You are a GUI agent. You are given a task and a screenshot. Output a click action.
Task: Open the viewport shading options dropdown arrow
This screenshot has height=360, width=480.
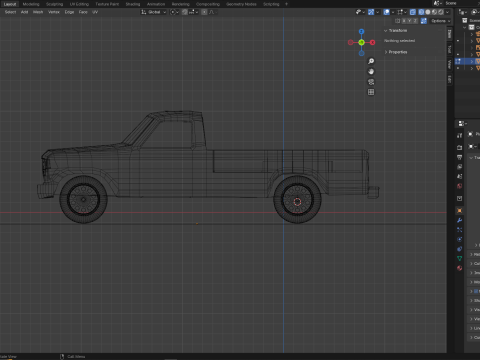coord(447,12)
